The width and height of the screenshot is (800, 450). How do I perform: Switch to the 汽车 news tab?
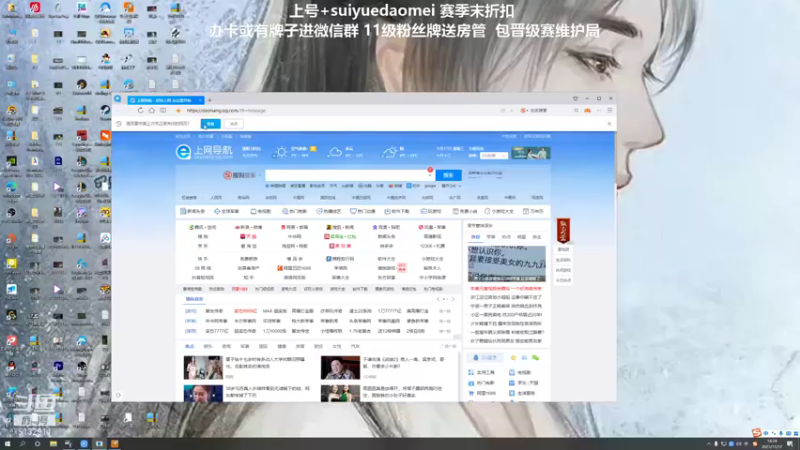[x=355, y=346]
